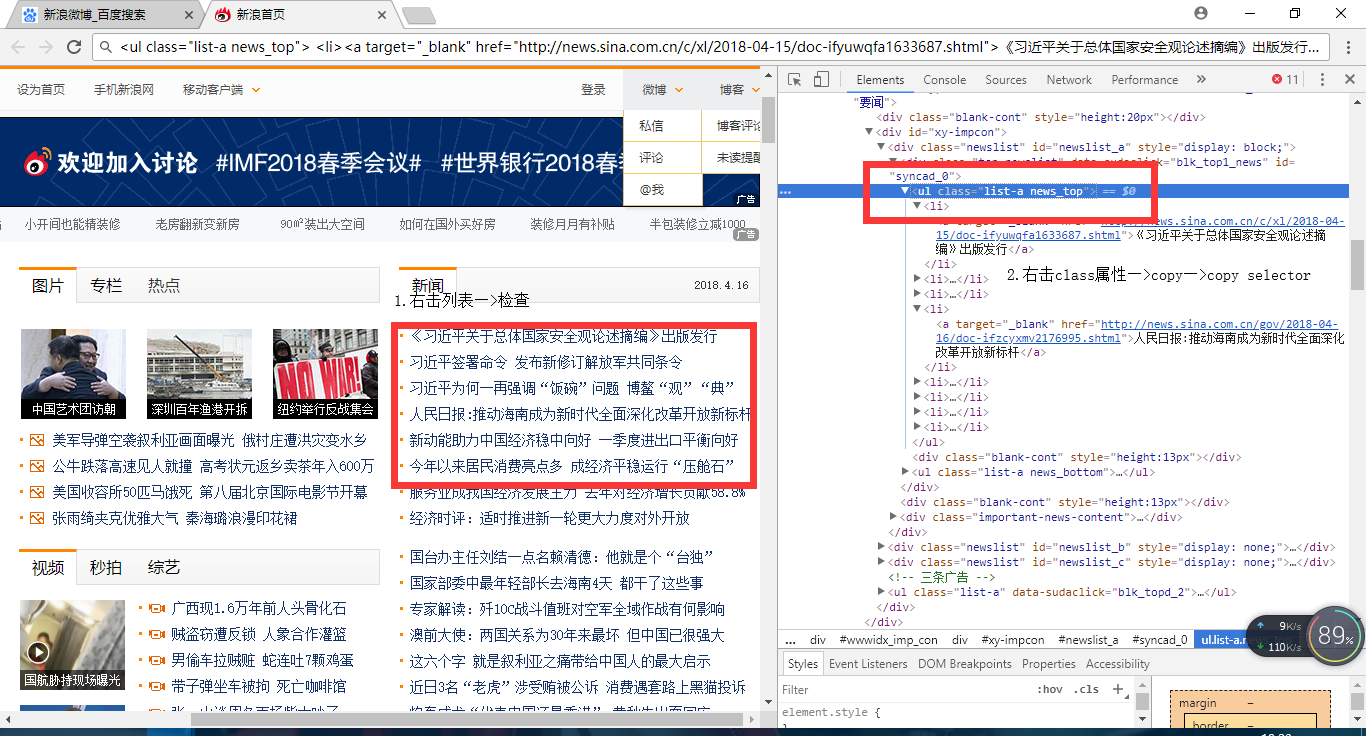Click the browser address bar
This screenshot has height=736, width=1366.
710,47
